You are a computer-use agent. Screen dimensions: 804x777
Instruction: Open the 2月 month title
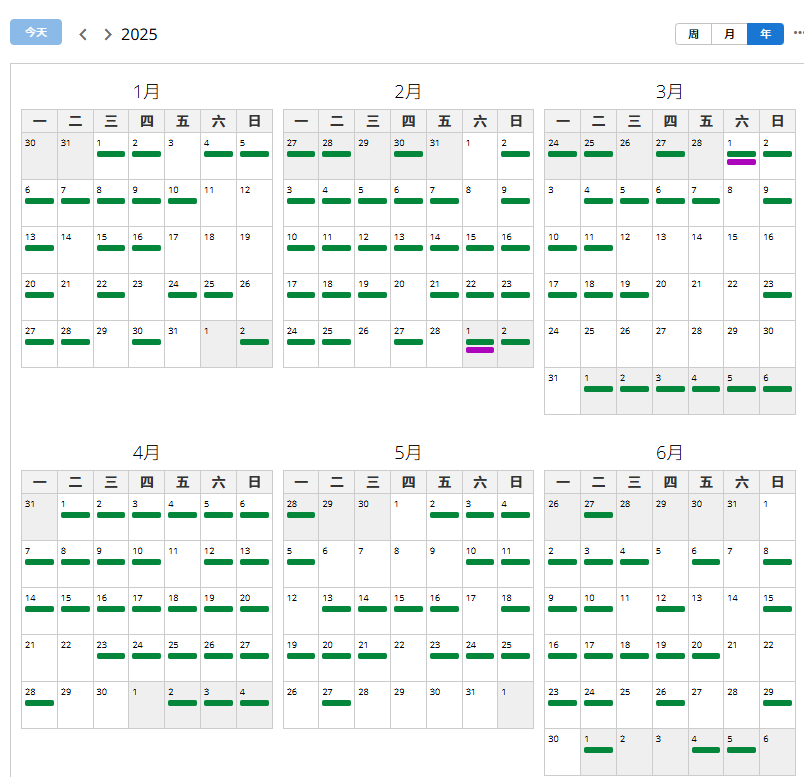pos(408,92)
